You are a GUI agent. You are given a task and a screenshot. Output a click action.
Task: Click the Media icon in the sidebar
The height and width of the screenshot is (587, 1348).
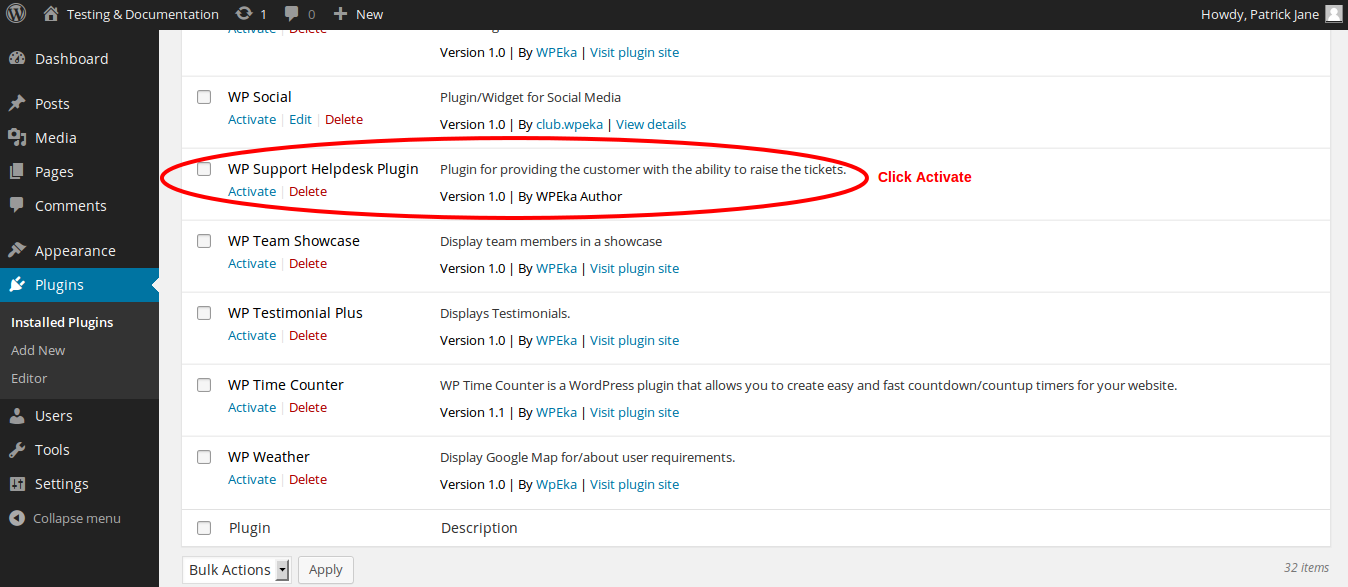point(17,138)
